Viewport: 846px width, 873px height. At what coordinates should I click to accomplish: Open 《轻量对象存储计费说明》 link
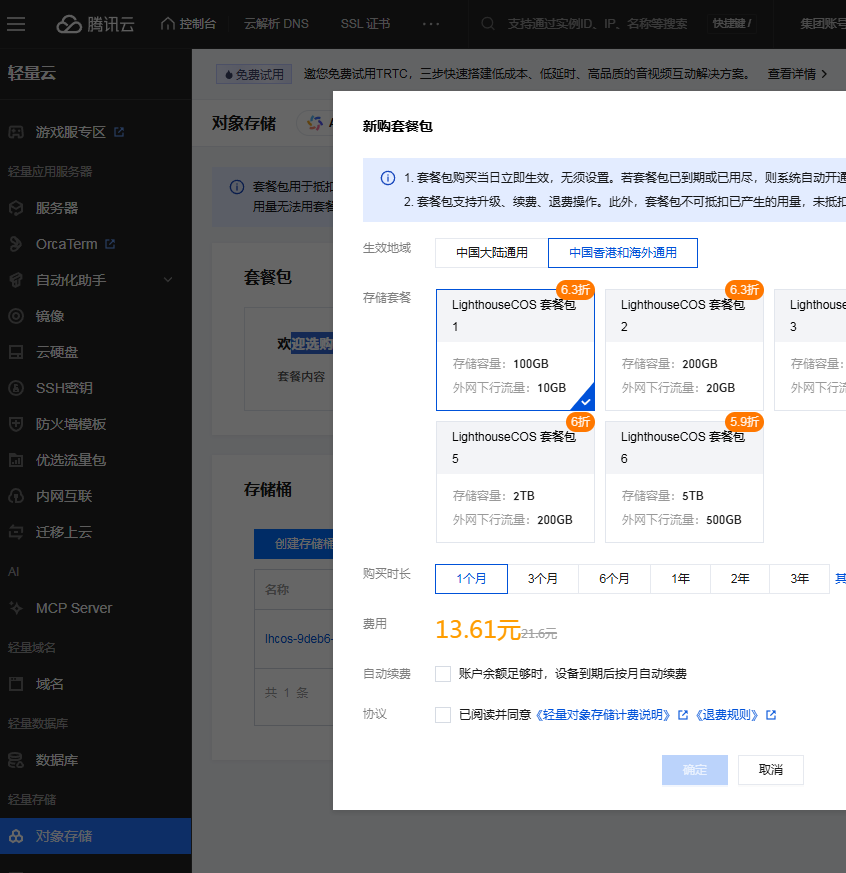coord(603,715)
